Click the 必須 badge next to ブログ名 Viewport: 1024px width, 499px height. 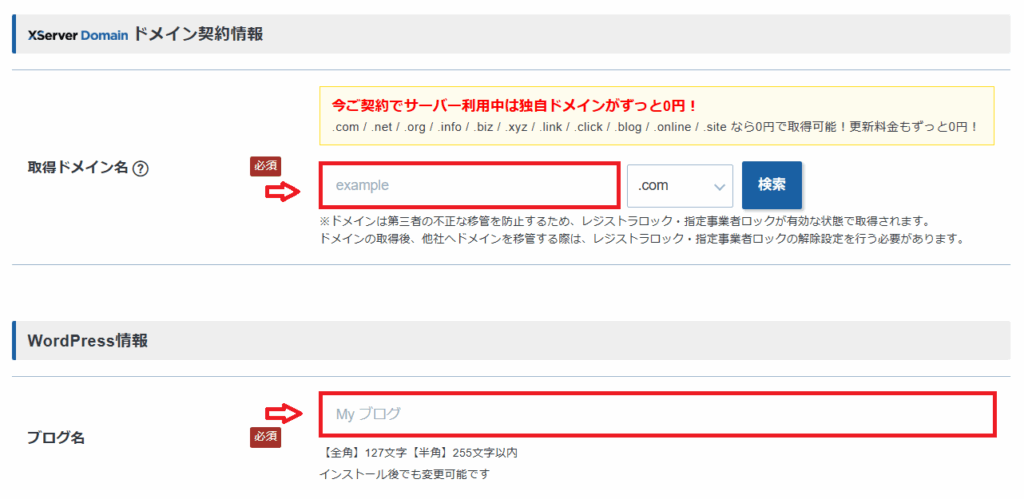(265, 438)
